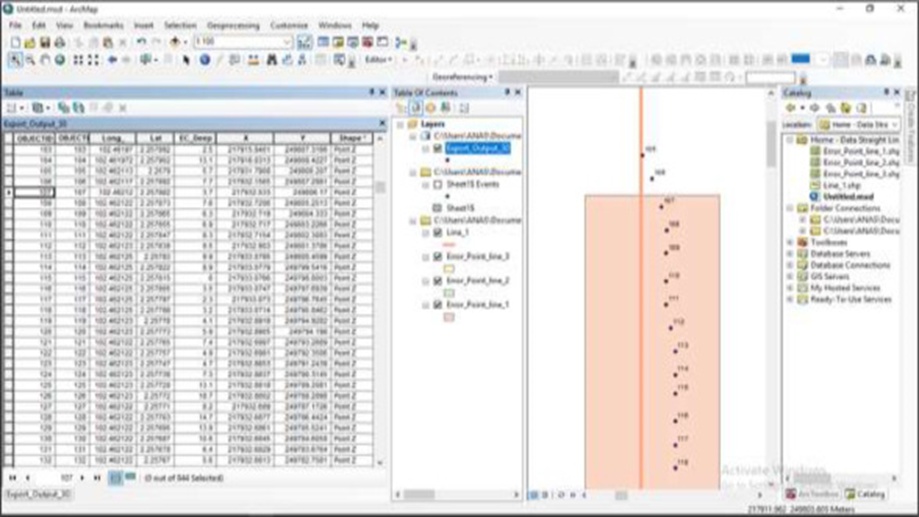Open the map scale dropdown

pos(287,42)
